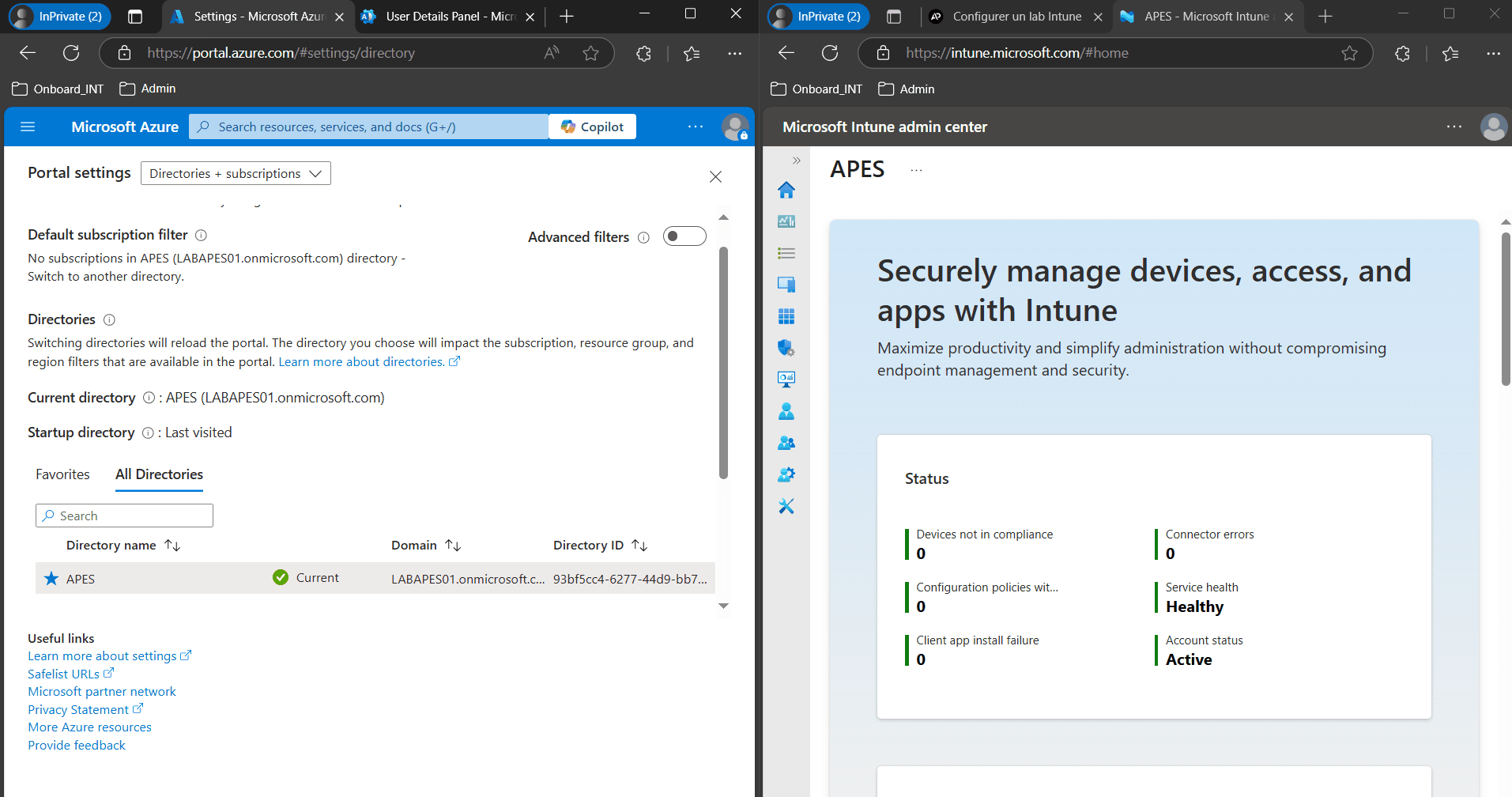Sort by Directory name column
Screen dimensions: 1512x797
point(123,545)
